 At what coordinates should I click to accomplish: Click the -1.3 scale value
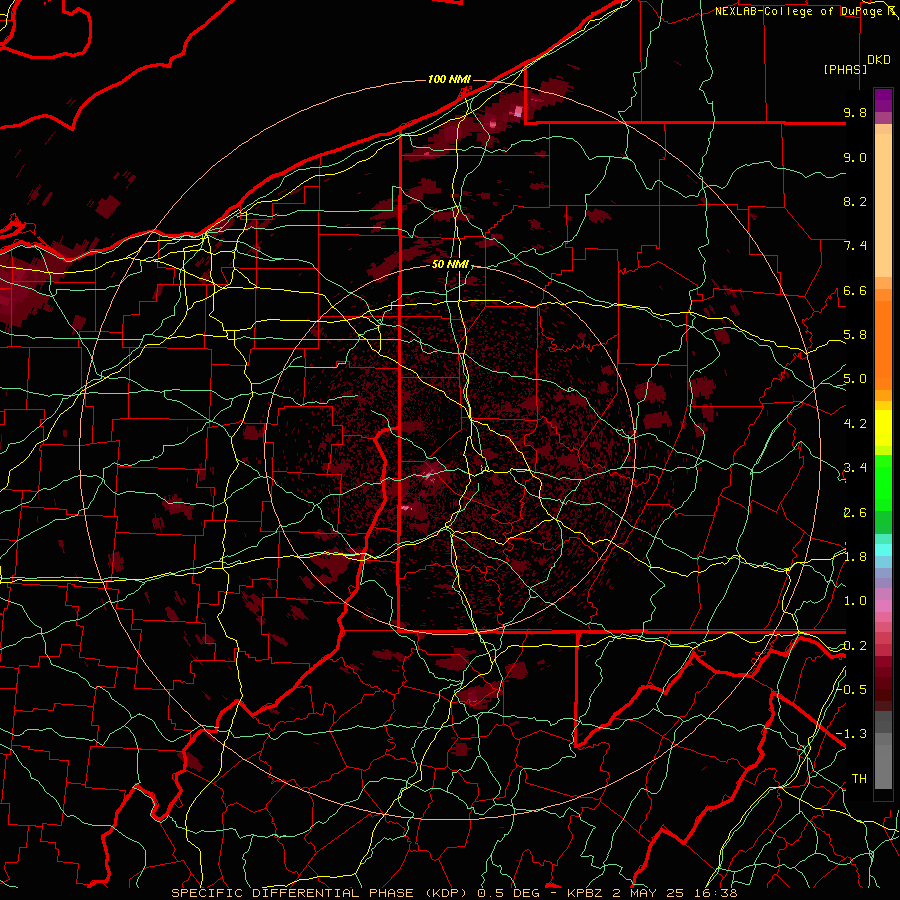coord(852,734)
